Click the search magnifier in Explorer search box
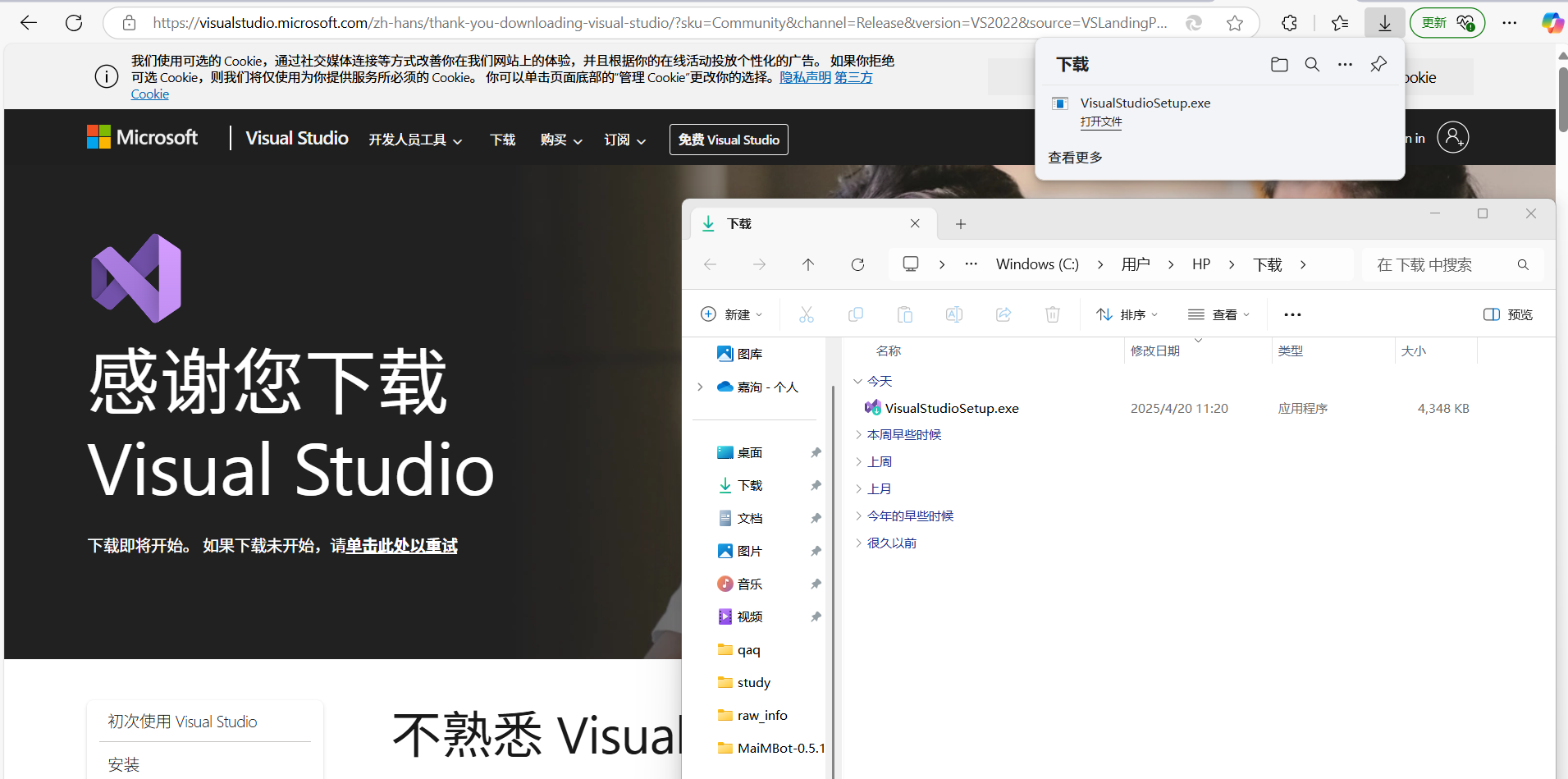1568x779 pixels. [1523, 264]
